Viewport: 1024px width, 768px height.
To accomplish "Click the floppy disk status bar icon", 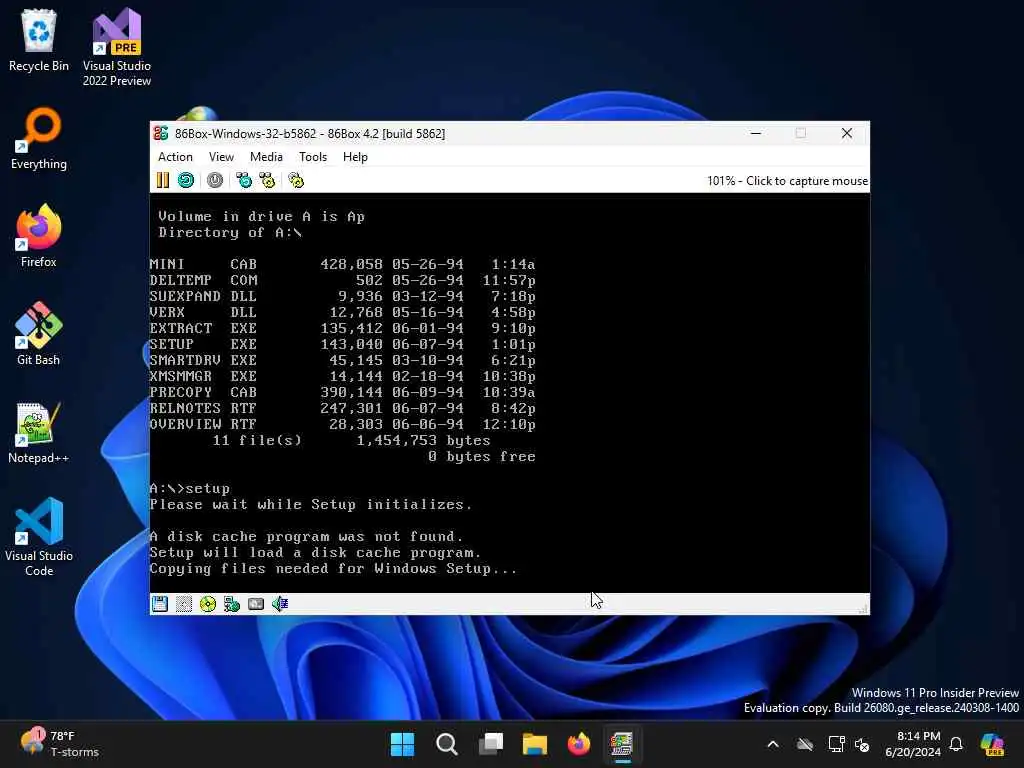I will 160,604.
